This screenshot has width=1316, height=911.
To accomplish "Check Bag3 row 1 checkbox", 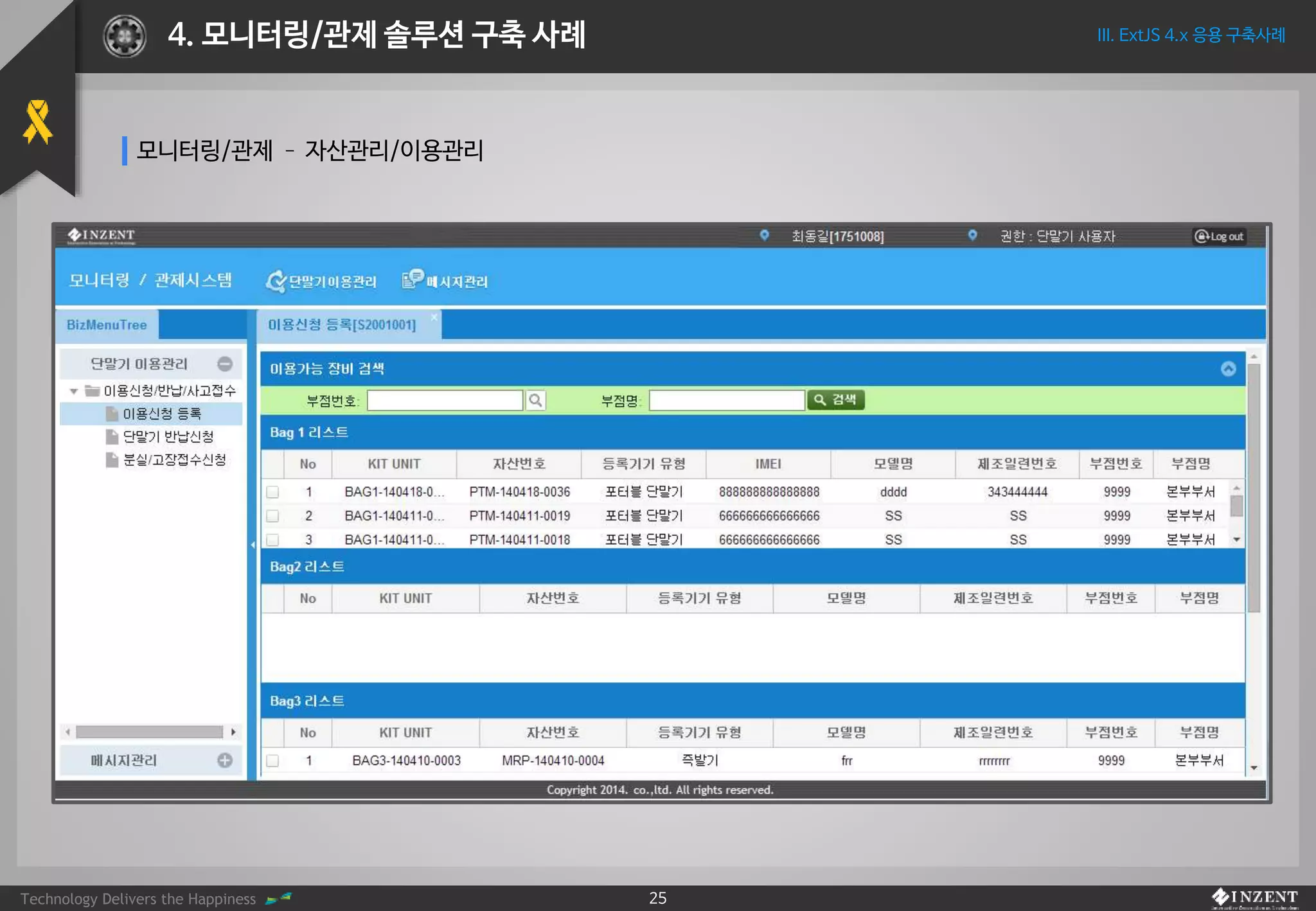I will (x=272, y=761).
